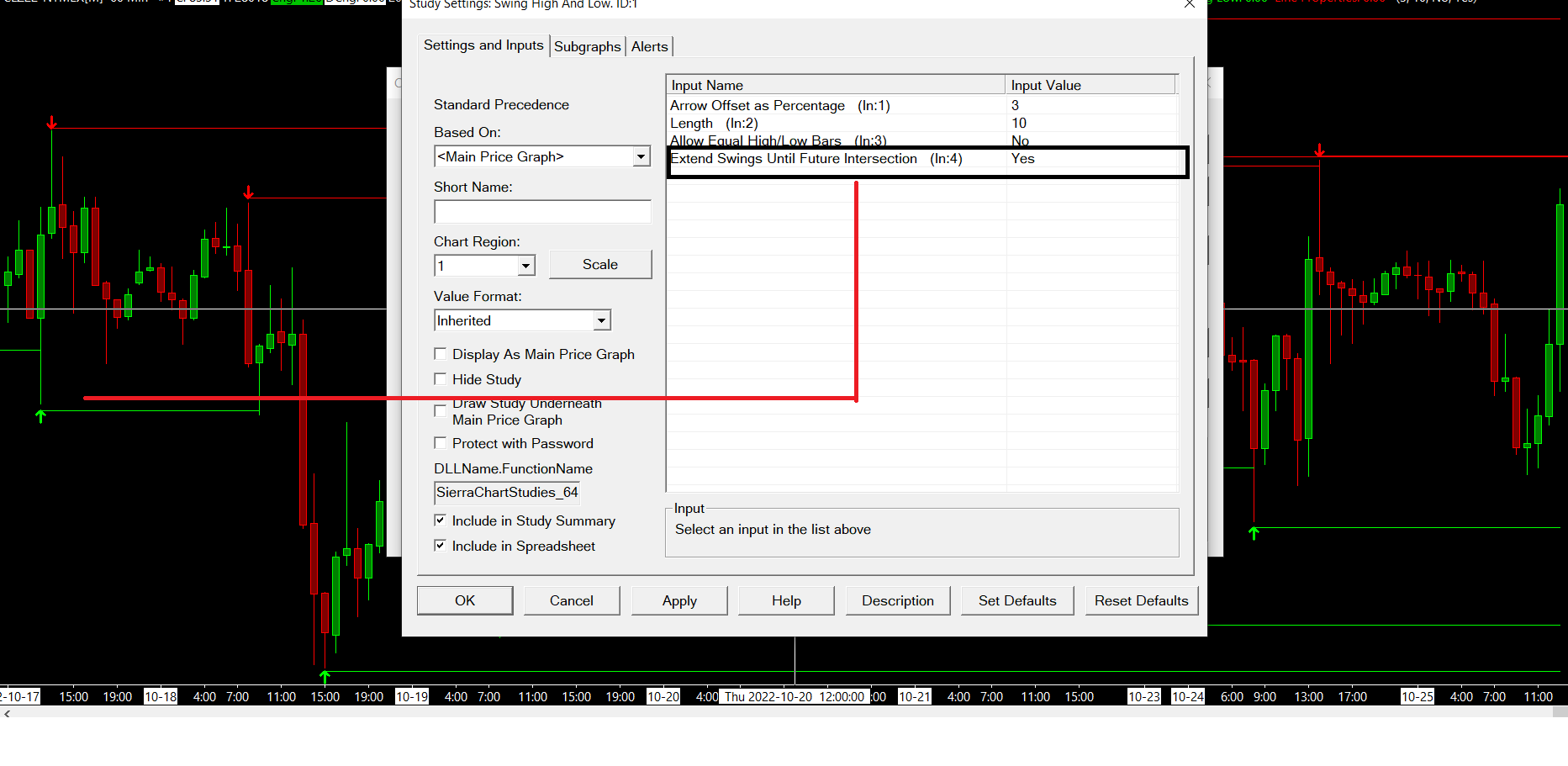Open the Chart Region dropdown

tap(525, 266)
